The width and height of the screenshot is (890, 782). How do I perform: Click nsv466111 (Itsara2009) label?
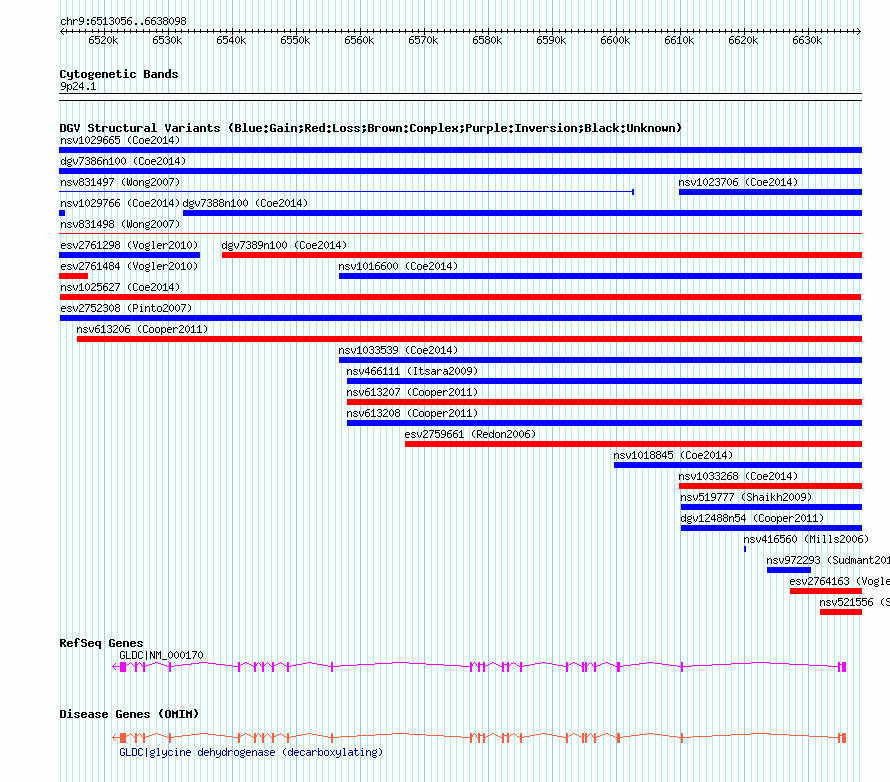pos(412,371)
